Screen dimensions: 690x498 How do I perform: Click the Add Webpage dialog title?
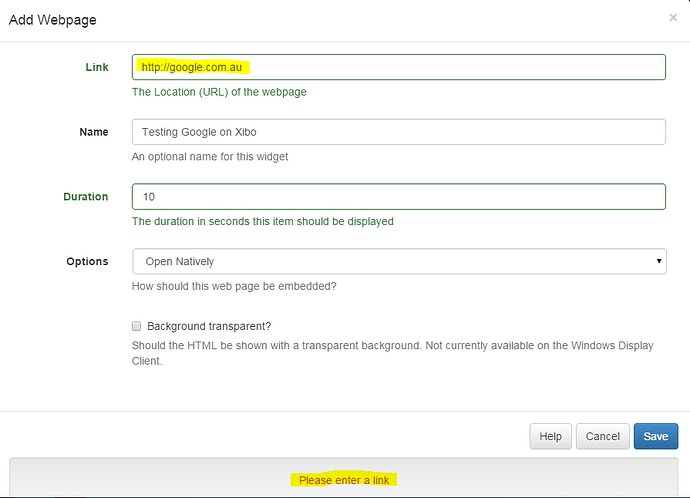click(52, 20)
